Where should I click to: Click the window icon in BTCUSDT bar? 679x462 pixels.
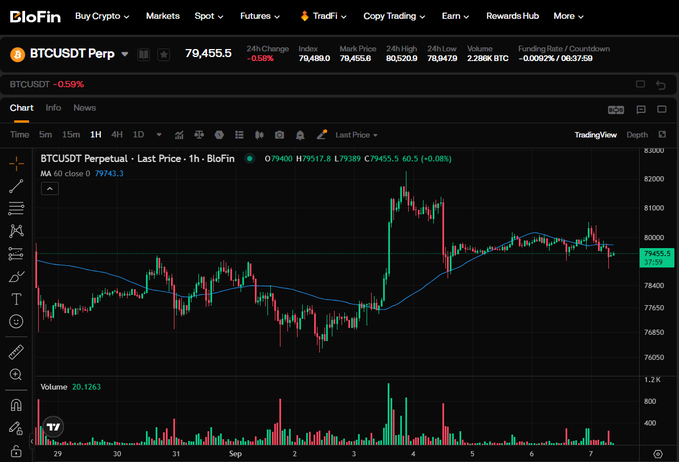(640, 84)
